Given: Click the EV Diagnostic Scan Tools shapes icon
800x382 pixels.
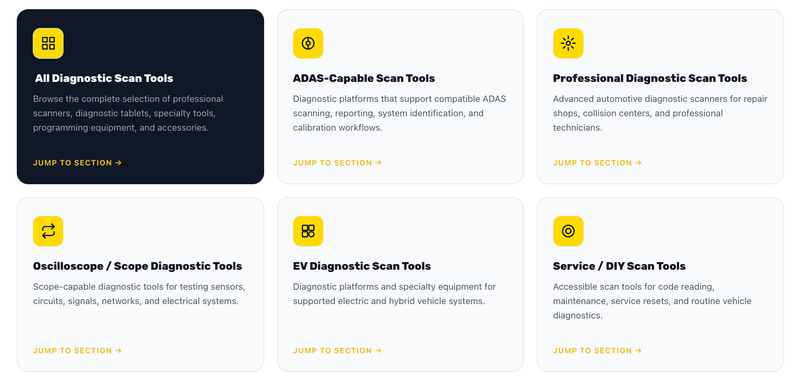Looking at the screenshot, I should click(x=308, y=231).
